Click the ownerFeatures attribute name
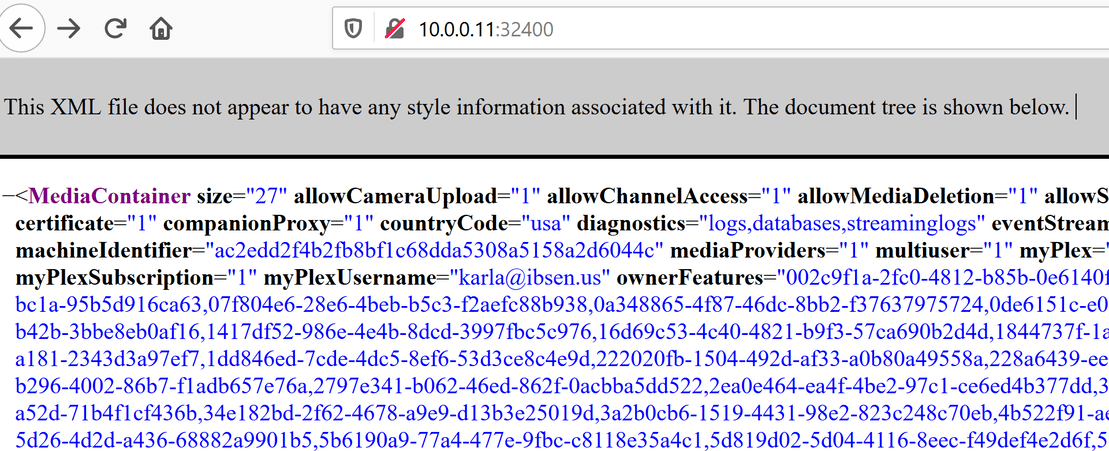Screen dimensions: 1109x451 pos(691,276)
